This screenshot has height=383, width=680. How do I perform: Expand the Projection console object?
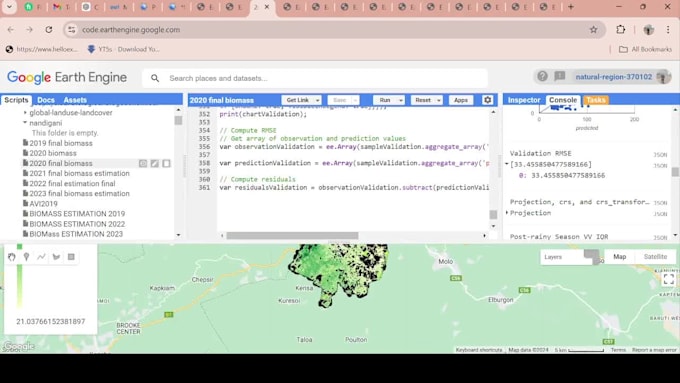(507, 213)
